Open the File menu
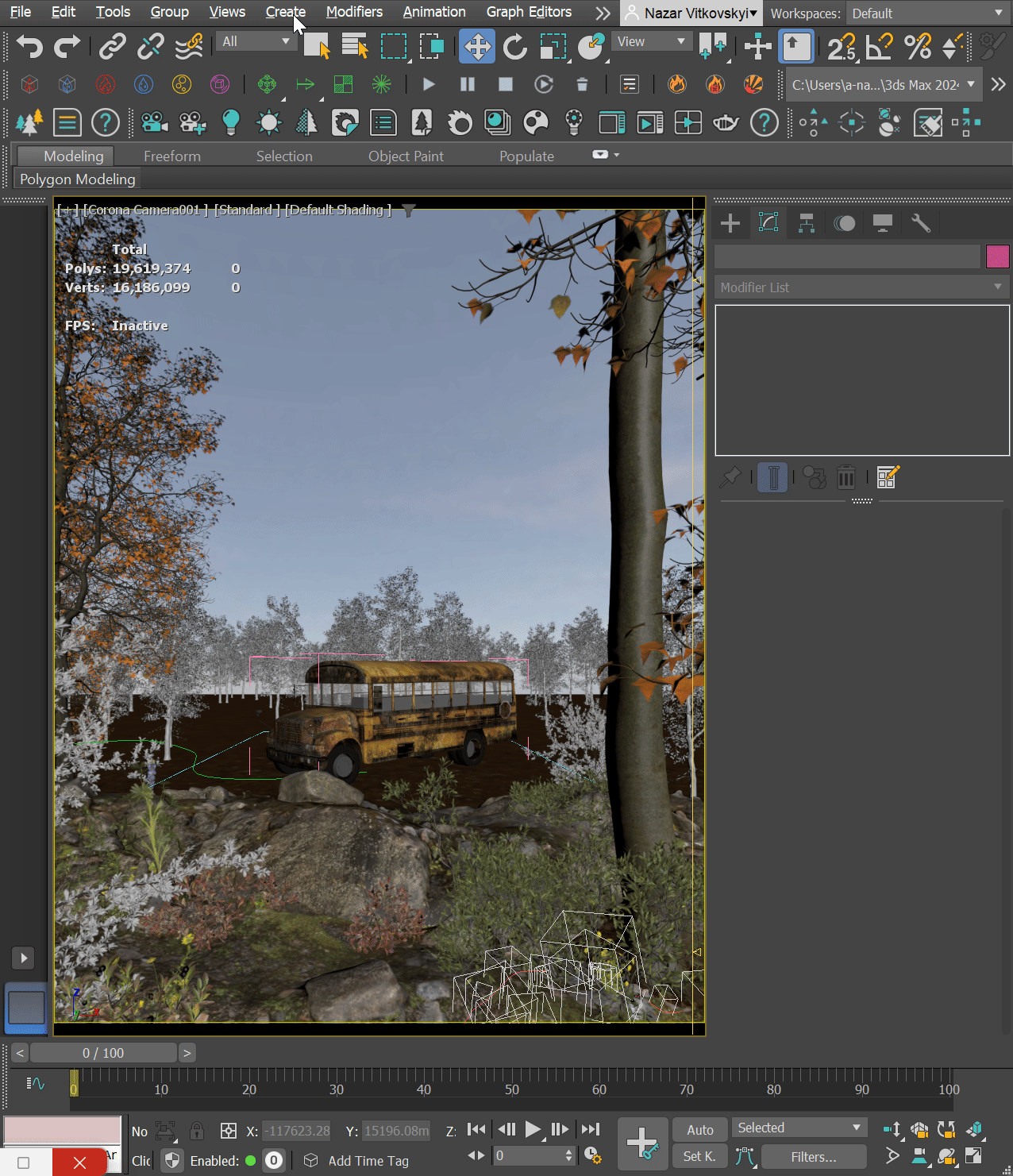The width and height of the screenshot is (1013, 1176). tap(21, 12)
